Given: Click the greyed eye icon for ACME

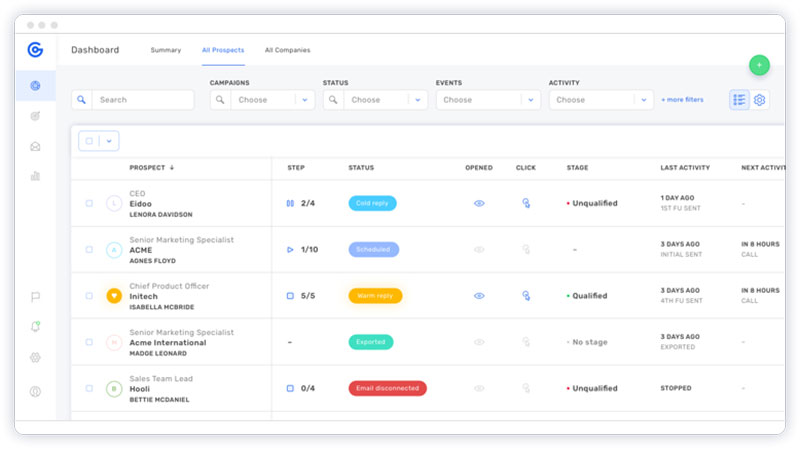Looking at the screenshot, I should point(479,250).
